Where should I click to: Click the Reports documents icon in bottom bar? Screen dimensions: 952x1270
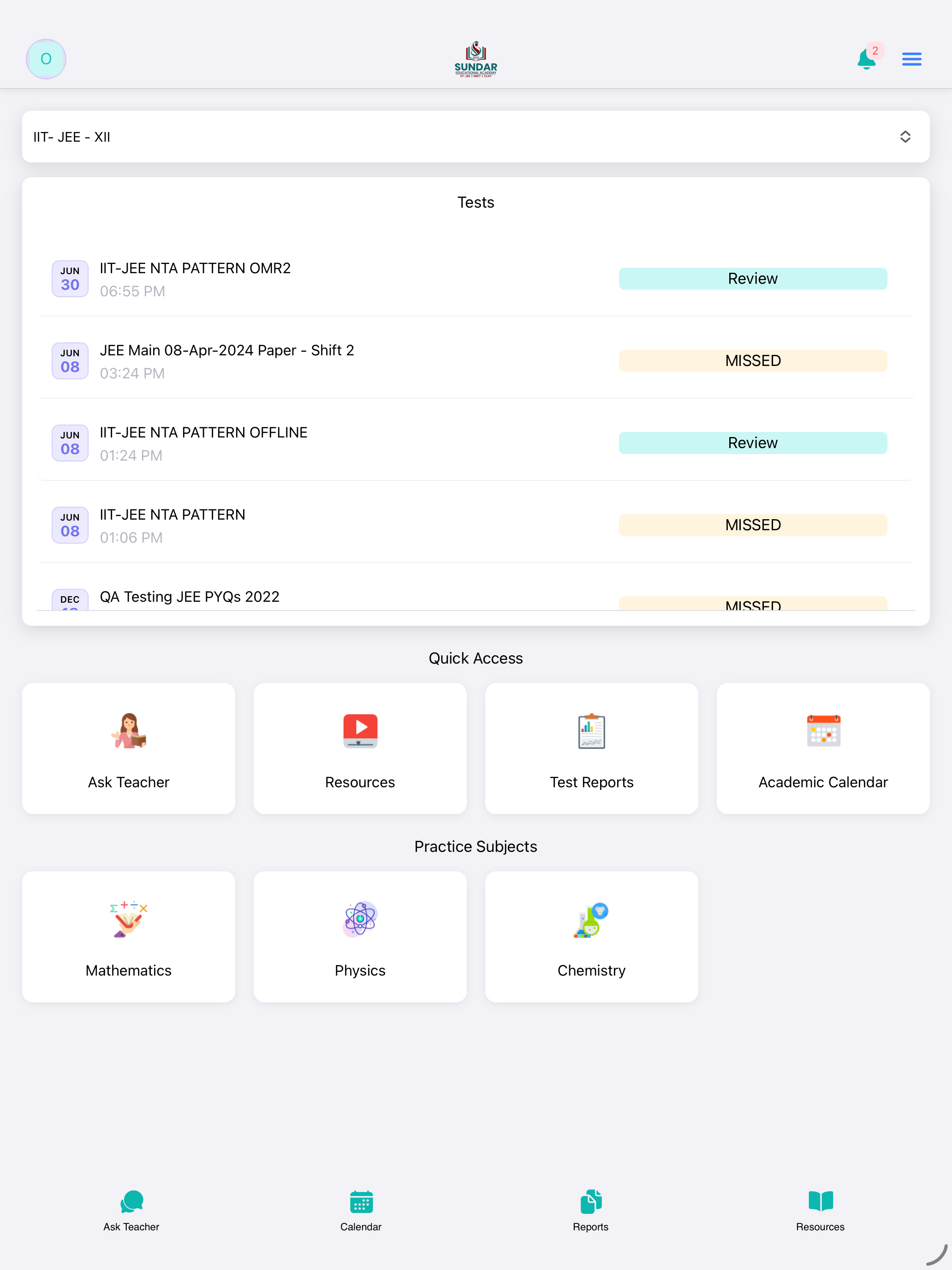pos(590,1201)
